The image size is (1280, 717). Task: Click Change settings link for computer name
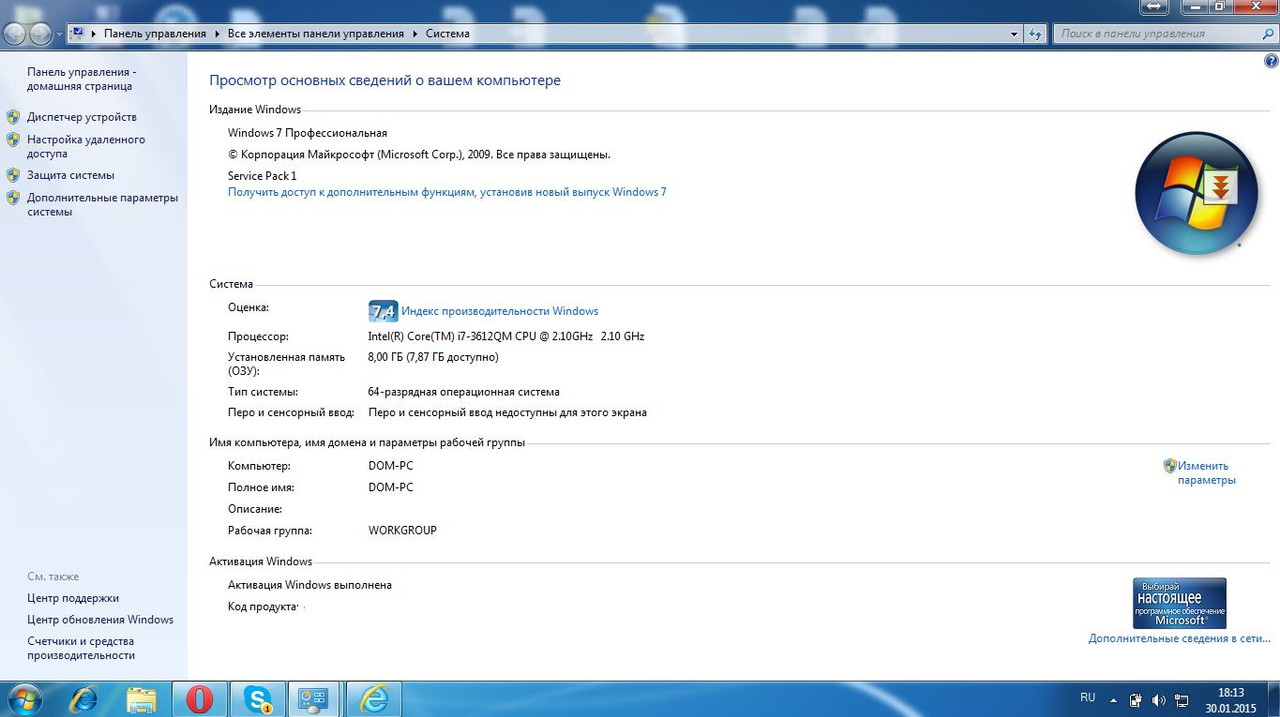(x=1206, y=473)
